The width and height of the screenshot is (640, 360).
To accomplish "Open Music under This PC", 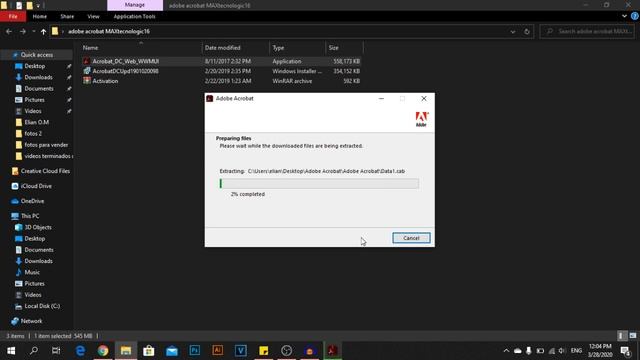I will click(x=32, y=272).
